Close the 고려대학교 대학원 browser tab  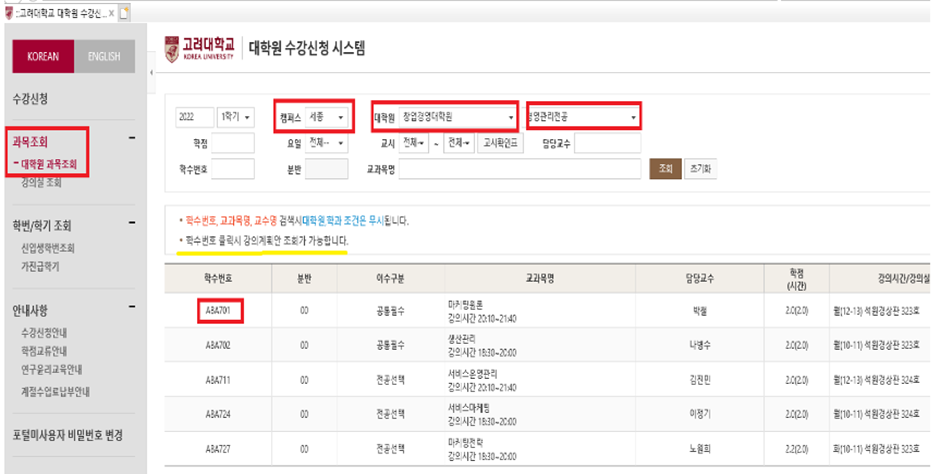[x=112, y=13]
